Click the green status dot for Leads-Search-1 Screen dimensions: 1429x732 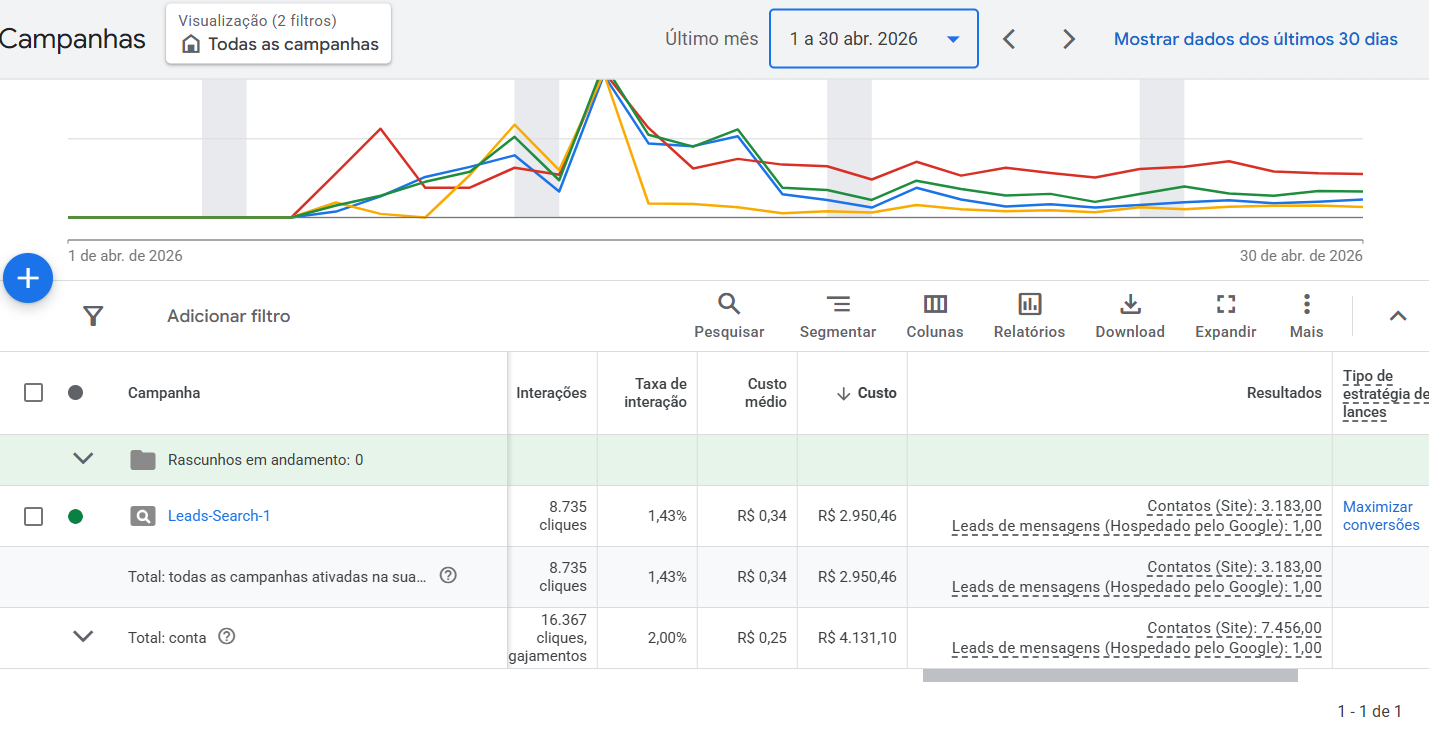coord(75,516)
